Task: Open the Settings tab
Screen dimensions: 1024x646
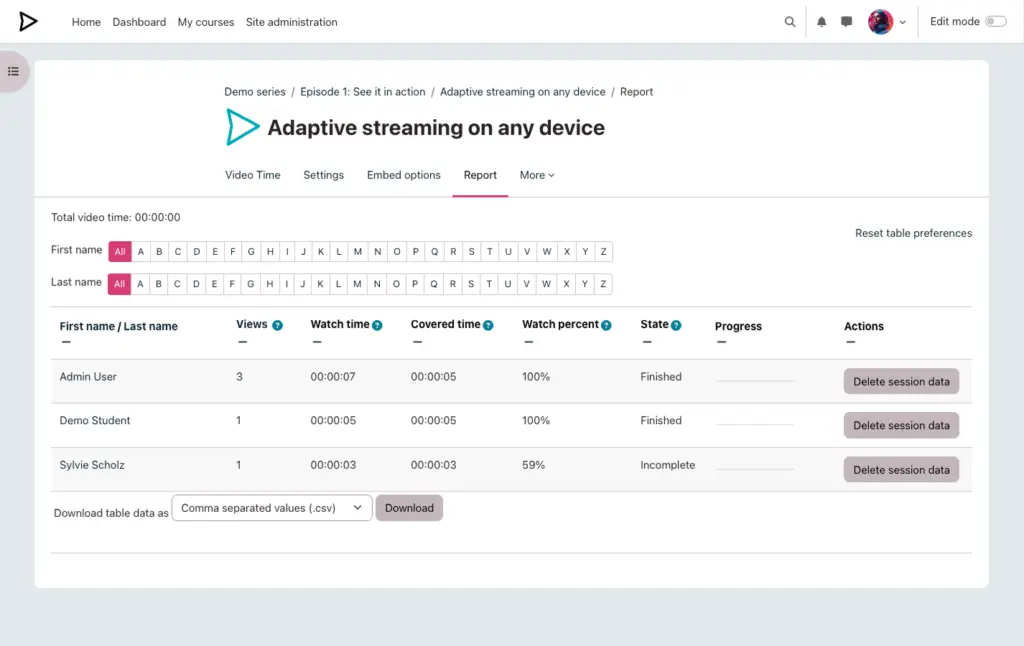Action: tap(323, 175)
